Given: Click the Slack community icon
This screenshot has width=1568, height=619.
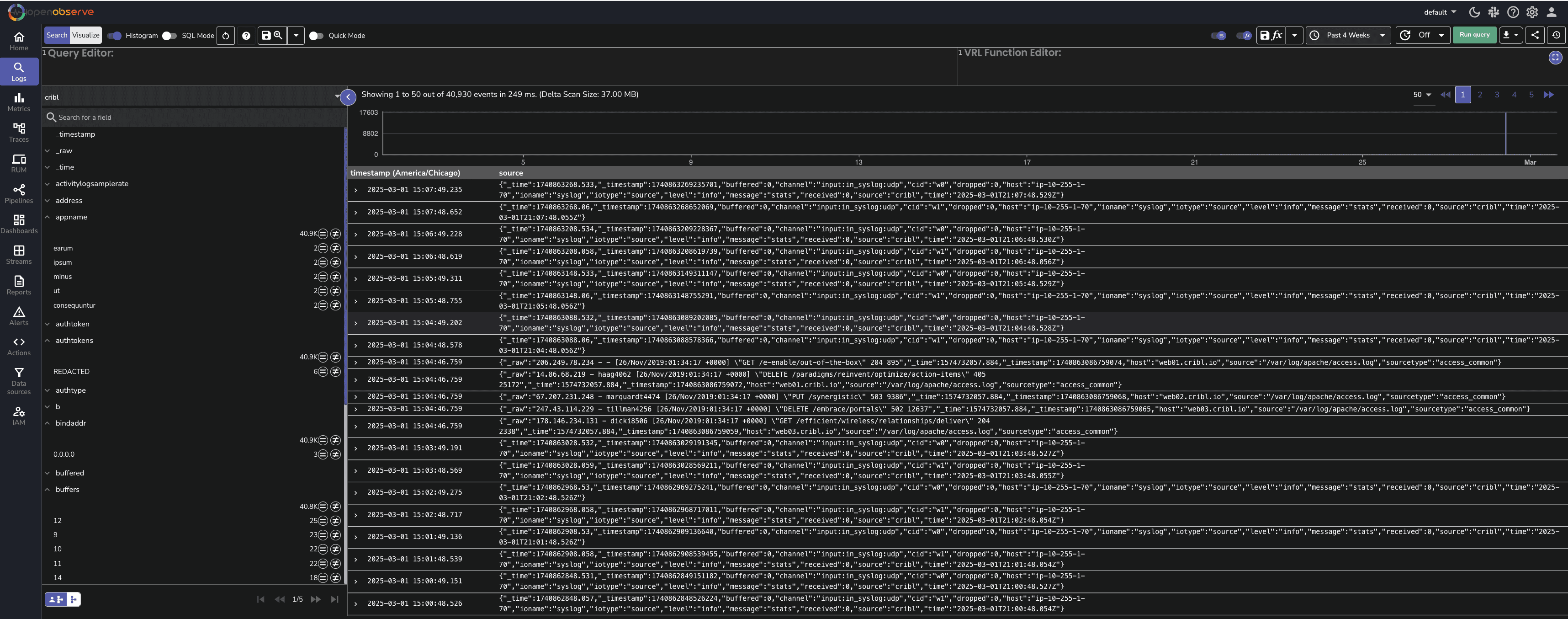Looking at the screenshot, I should point(1493,12).
